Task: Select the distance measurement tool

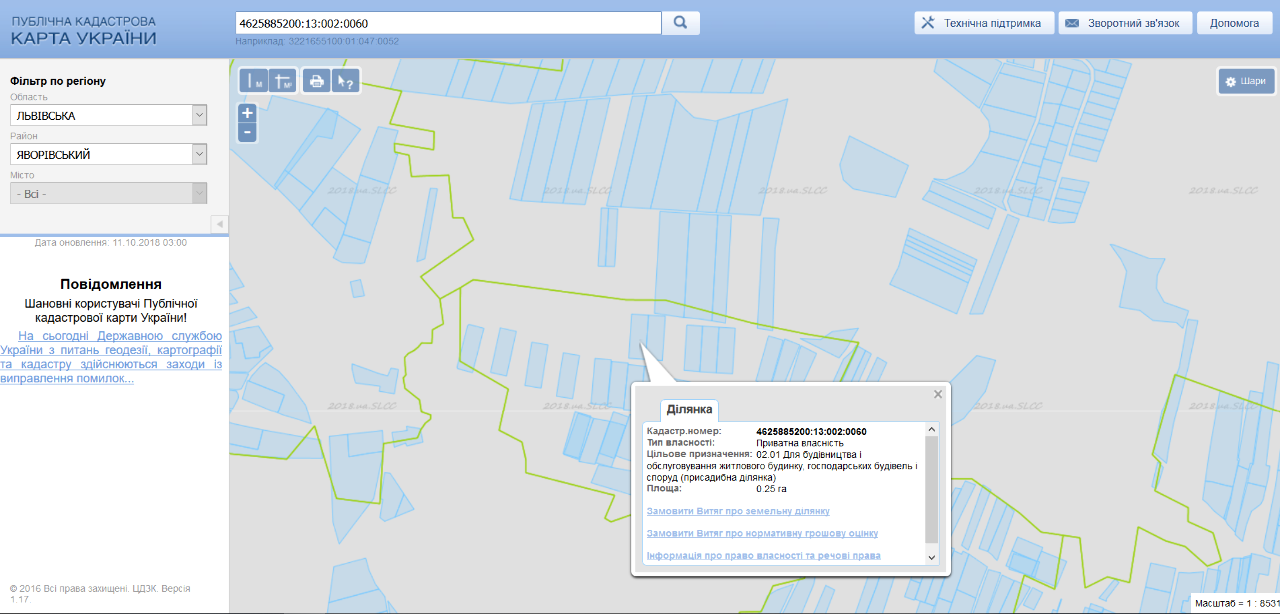Action: [x=254, y=81]
